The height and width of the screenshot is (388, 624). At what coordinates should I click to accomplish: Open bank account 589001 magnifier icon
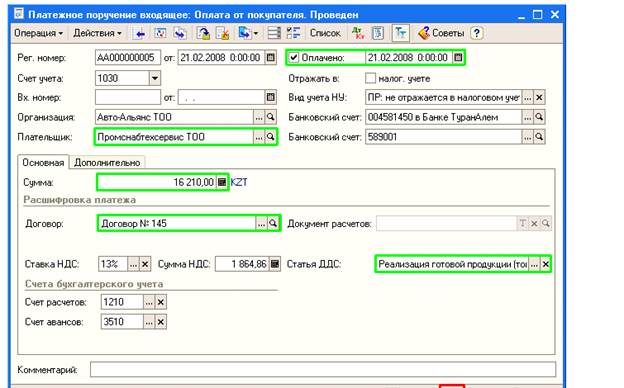point(539,137)
